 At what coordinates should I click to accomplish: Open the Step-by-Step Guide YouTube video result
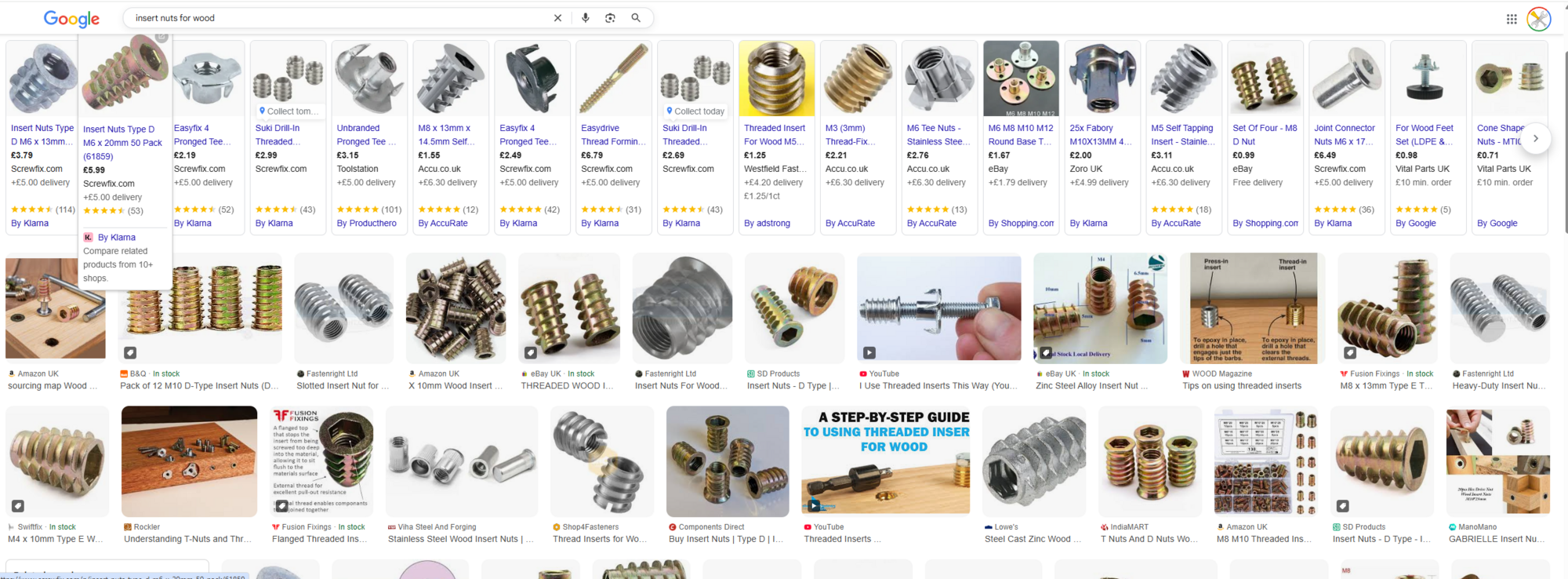[885, 461]
